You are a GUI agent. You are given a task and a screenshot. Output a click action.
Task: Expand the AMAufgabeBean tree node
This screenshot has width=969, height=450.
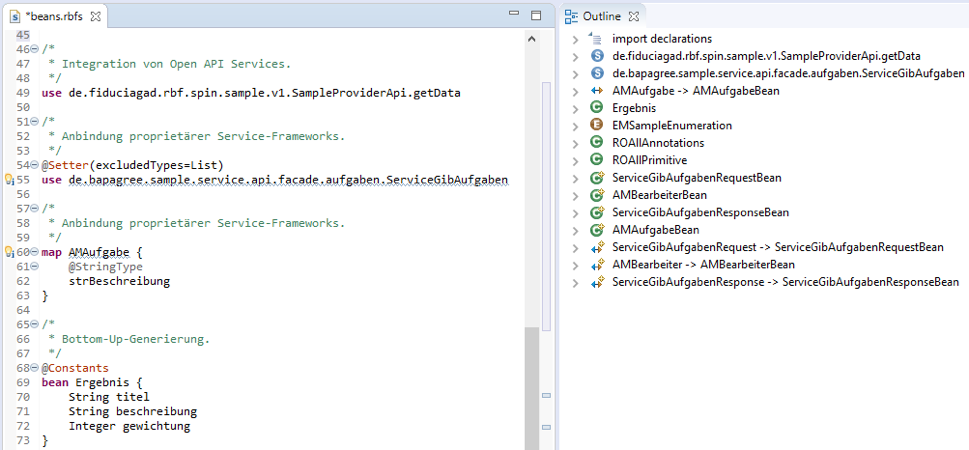pyautogui.click(x=575, y=230)
